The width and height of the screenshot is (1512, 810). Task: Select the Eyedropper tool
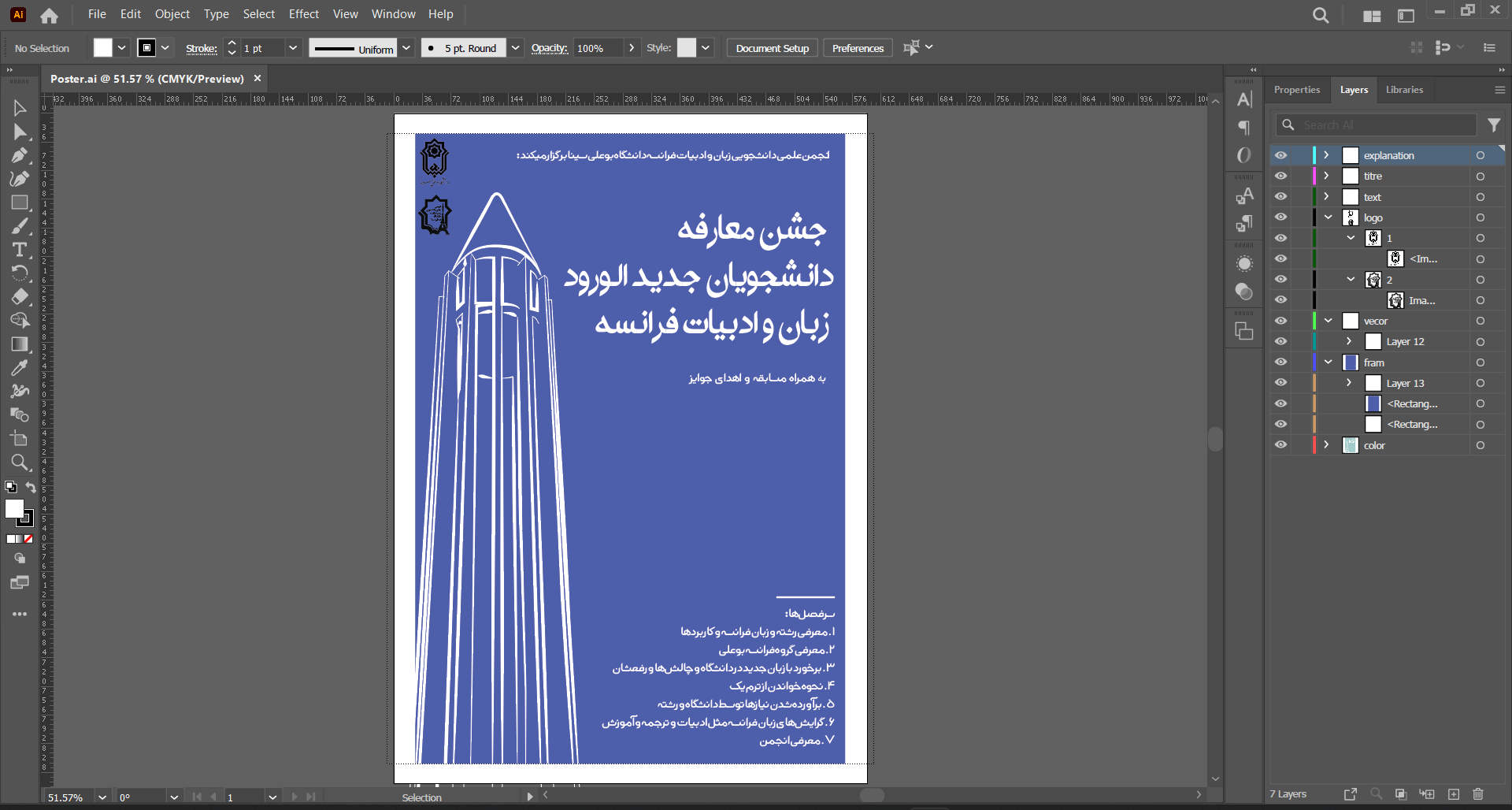(x=20, y=368)
